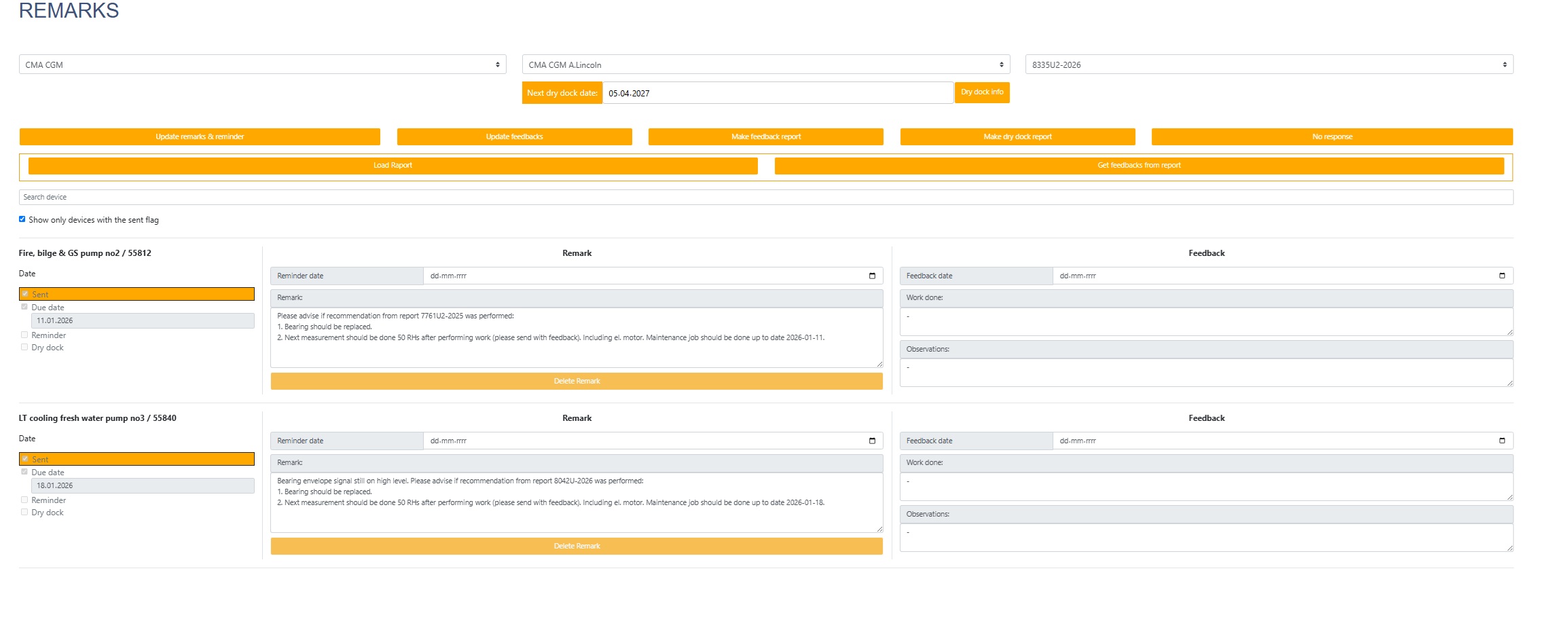The height and width of the screenshot is (630, 1568).
Task: Click 'Get feedbacks from report' button
Action: coord(1139,166)
